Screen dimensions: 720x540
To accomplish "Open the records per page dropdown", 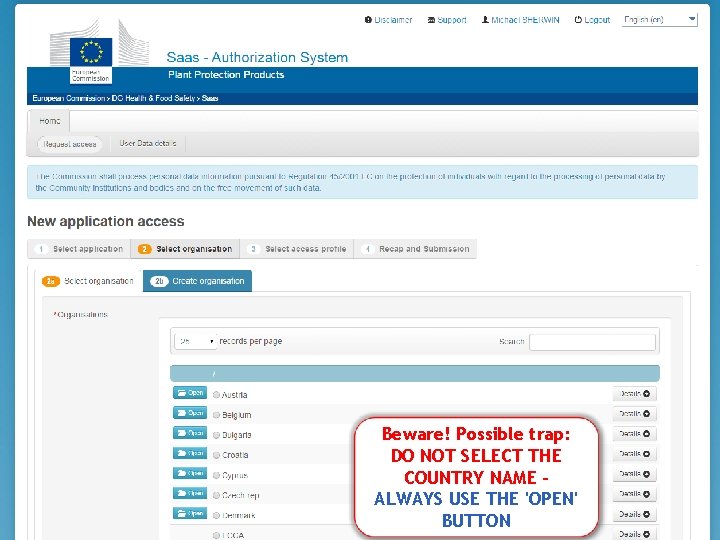I will [x=196, y=341].
